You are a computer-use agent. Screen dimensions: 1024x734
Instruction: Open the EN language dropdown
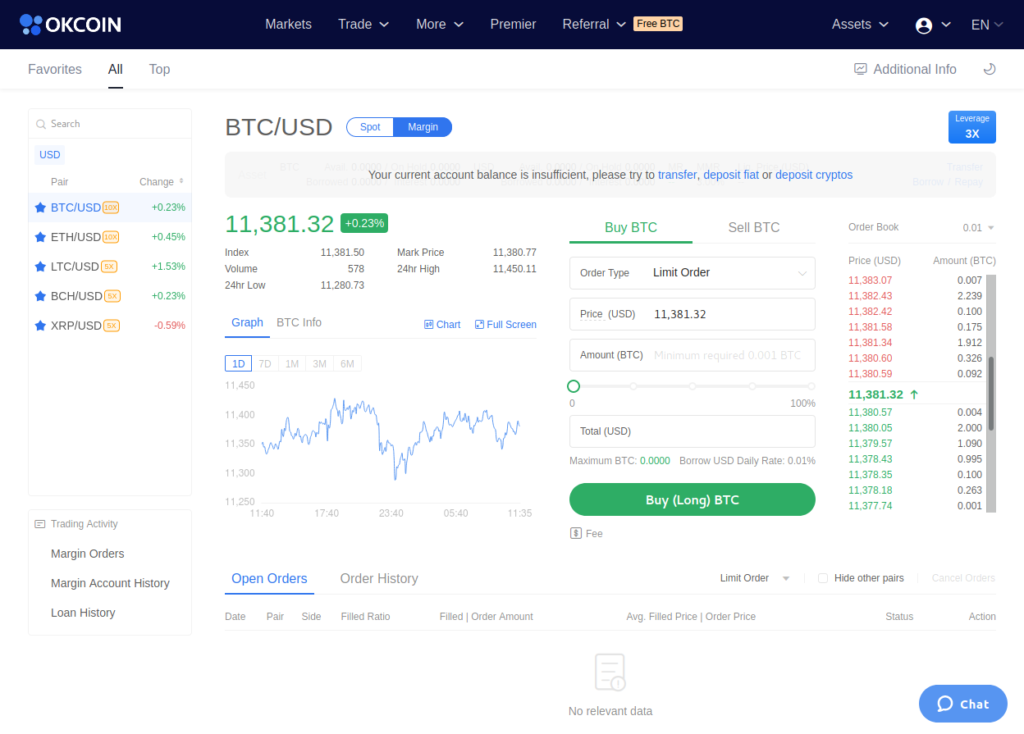(987, 25)
